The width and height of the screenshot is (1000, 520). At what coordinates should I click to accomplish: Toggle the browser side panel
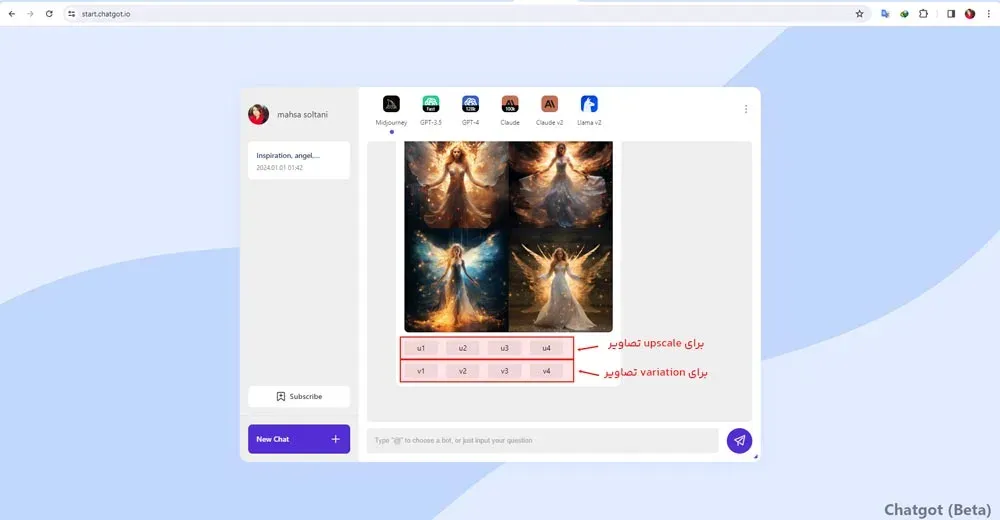(950, 13)
